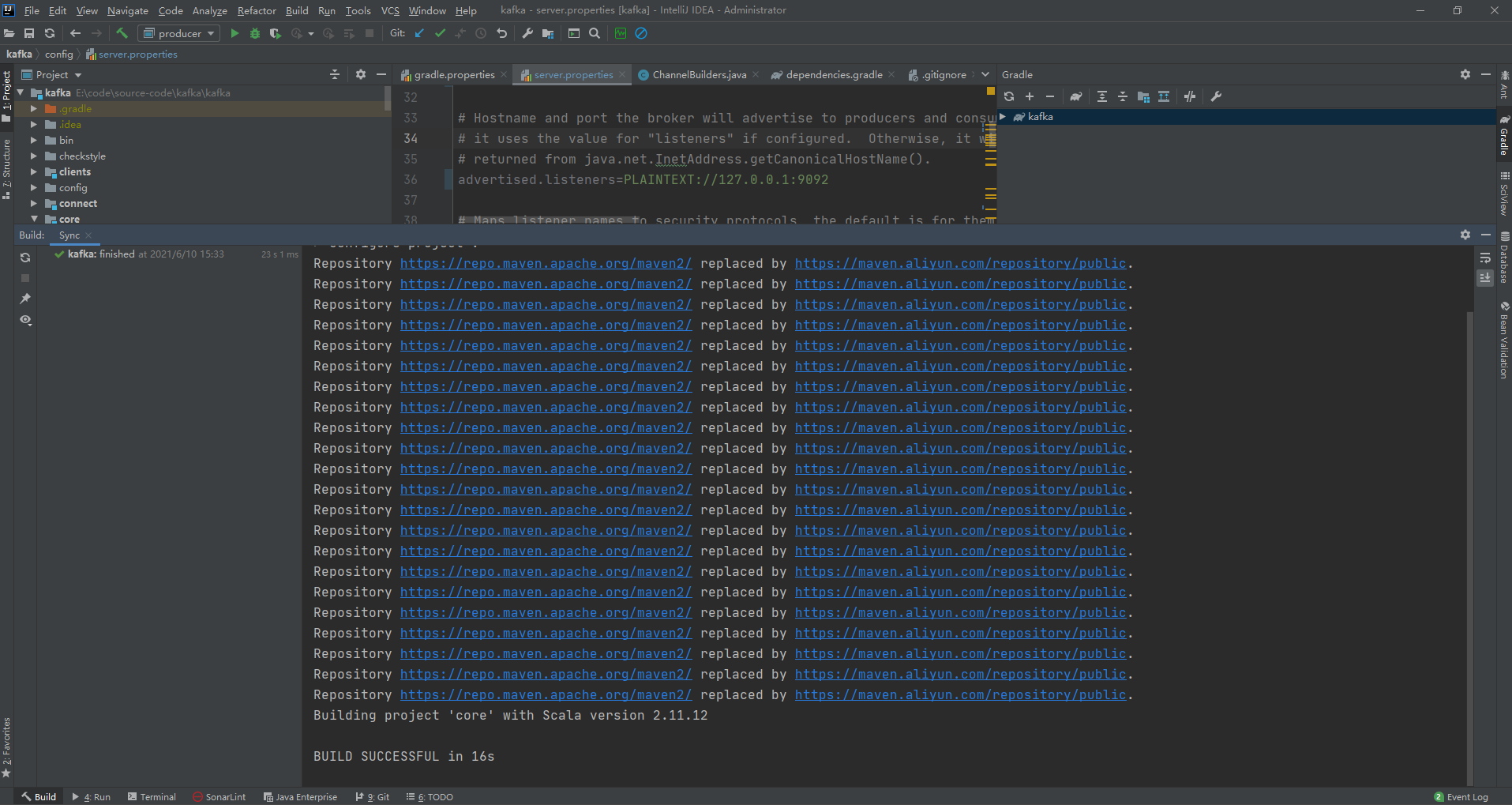This screenshot has height=805, width=1512.
Task: Roll back changes with Git revert icon
Action: click(x=501, y=33)
